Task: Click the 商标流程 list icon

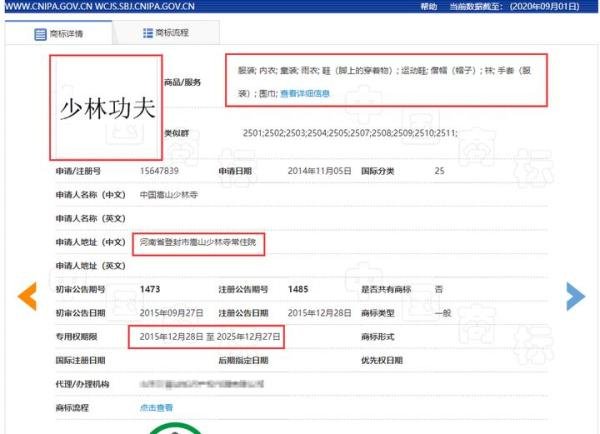Action: [148, 33]
